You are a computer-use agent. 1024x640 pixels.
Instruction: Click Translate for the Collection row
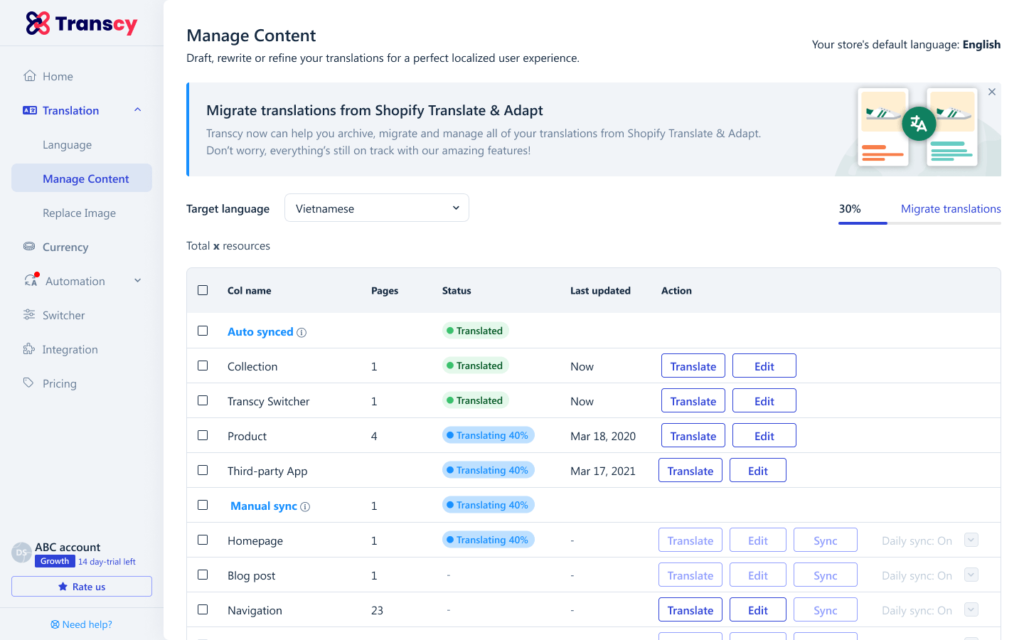tap(693, 366)
